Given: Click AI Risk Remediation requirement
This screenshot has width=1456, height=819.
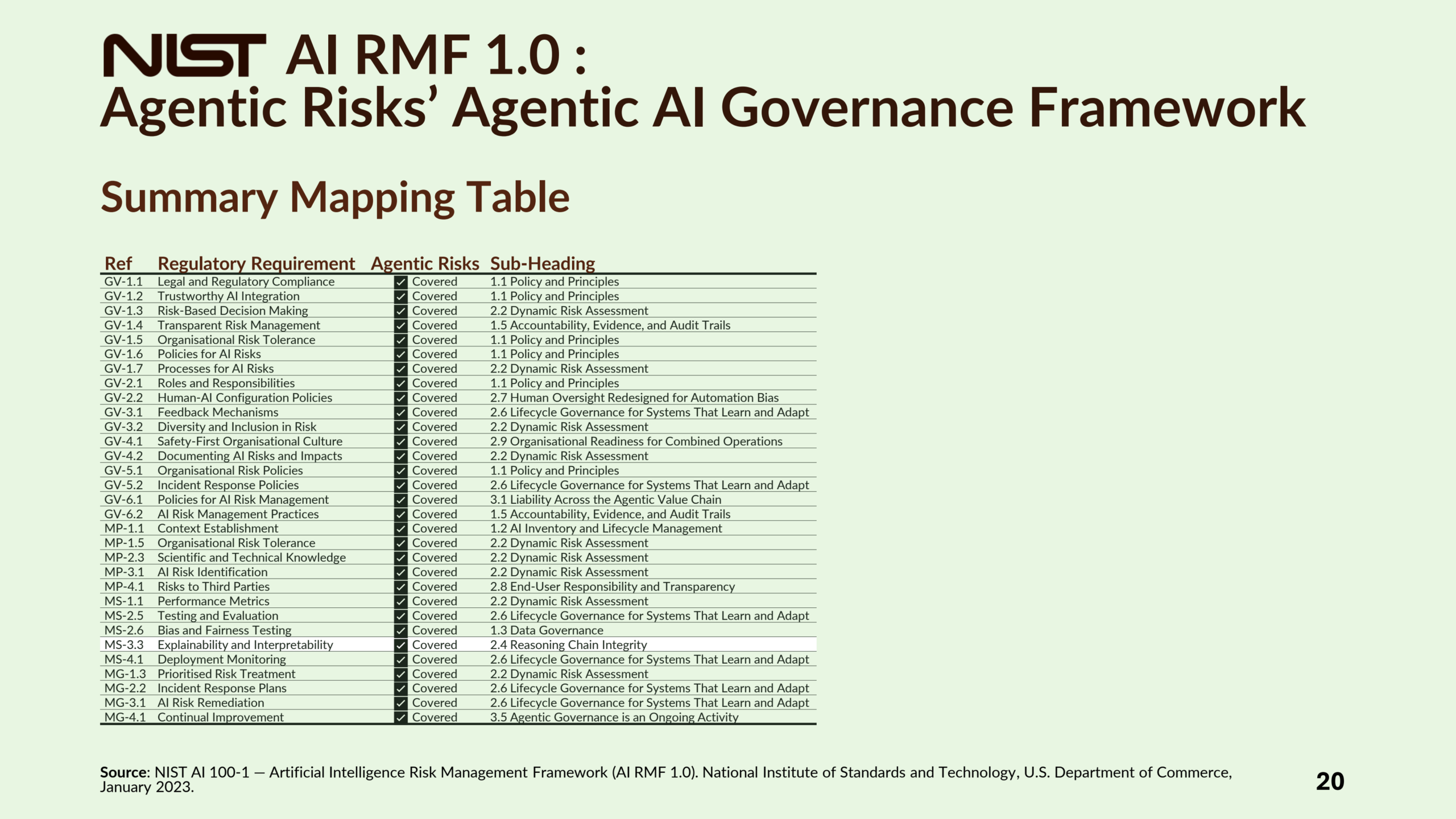Looking at the screenshot, I should tap(210, 703).
